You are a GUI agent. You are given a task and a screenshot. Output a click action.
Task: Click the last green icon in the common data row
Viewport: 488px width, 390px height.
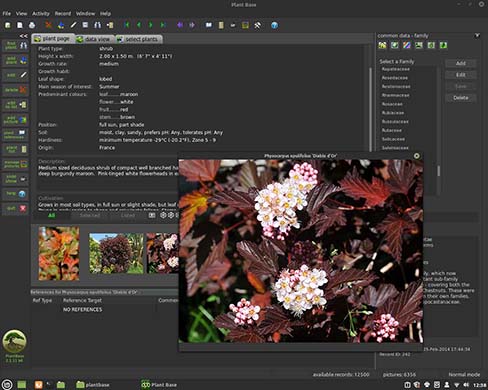443,45
